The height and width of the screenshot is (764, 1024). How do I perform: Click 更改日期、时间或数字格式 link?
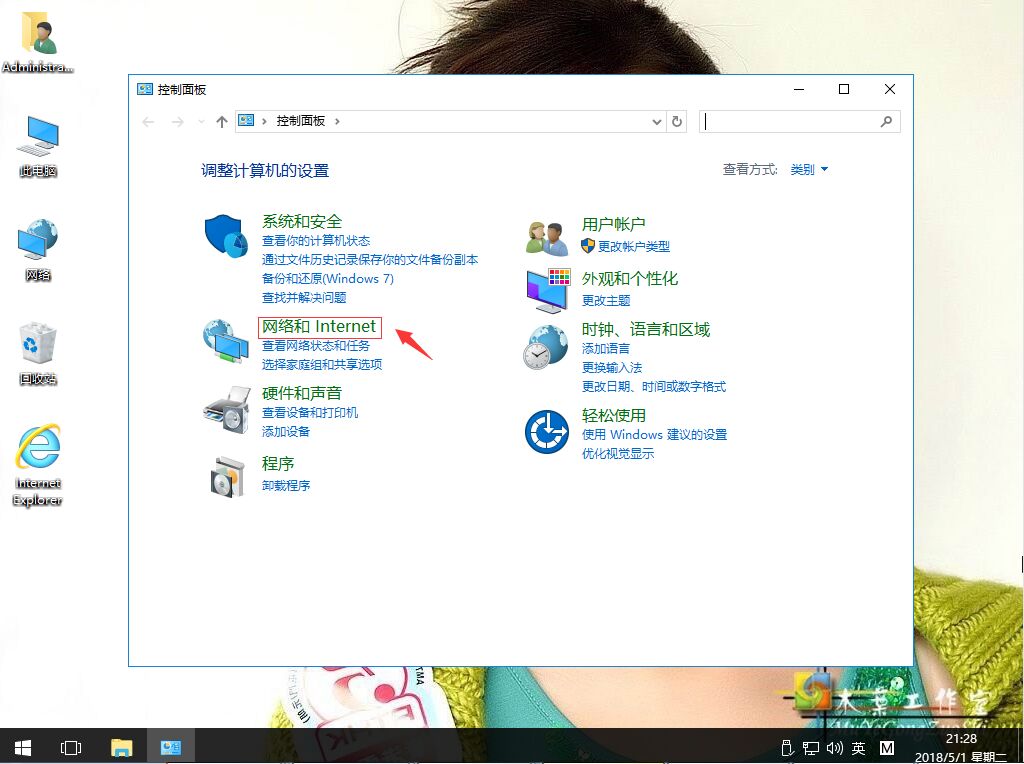(654, 387)
